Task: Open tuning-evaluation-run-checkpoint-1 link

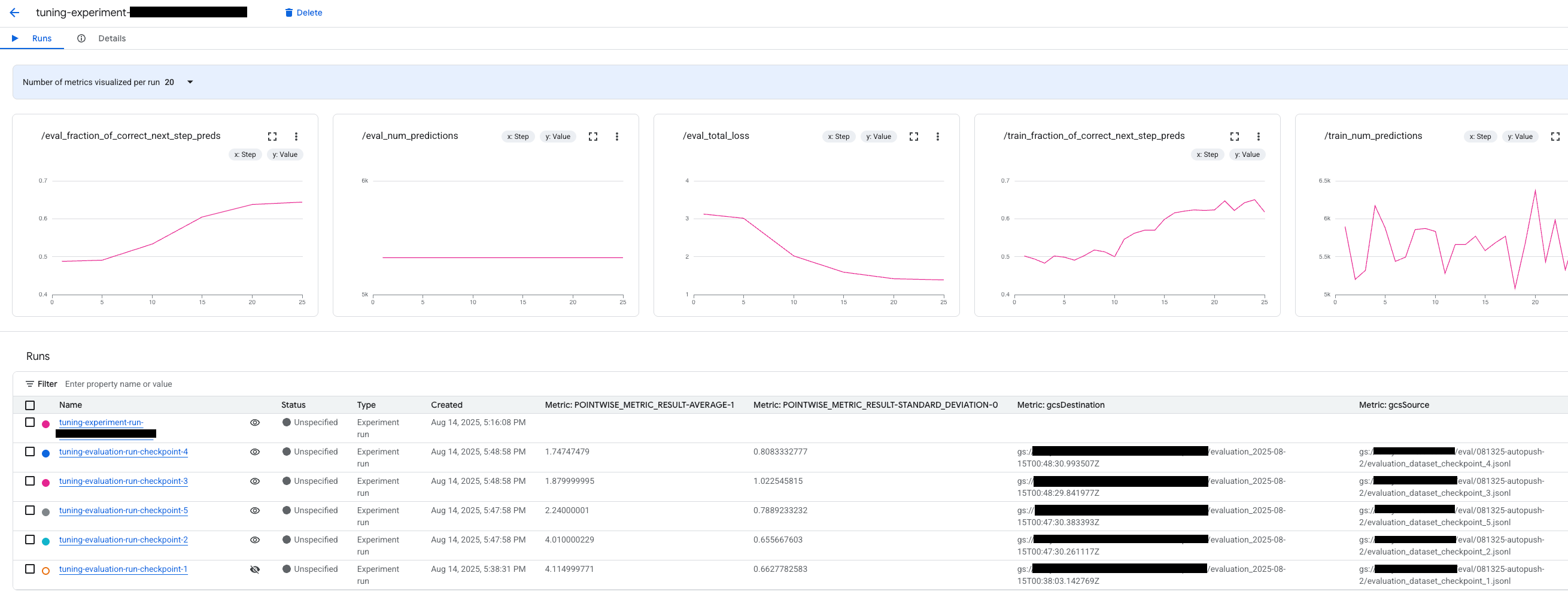Action: pyautogui.click(x=123, y=569)
